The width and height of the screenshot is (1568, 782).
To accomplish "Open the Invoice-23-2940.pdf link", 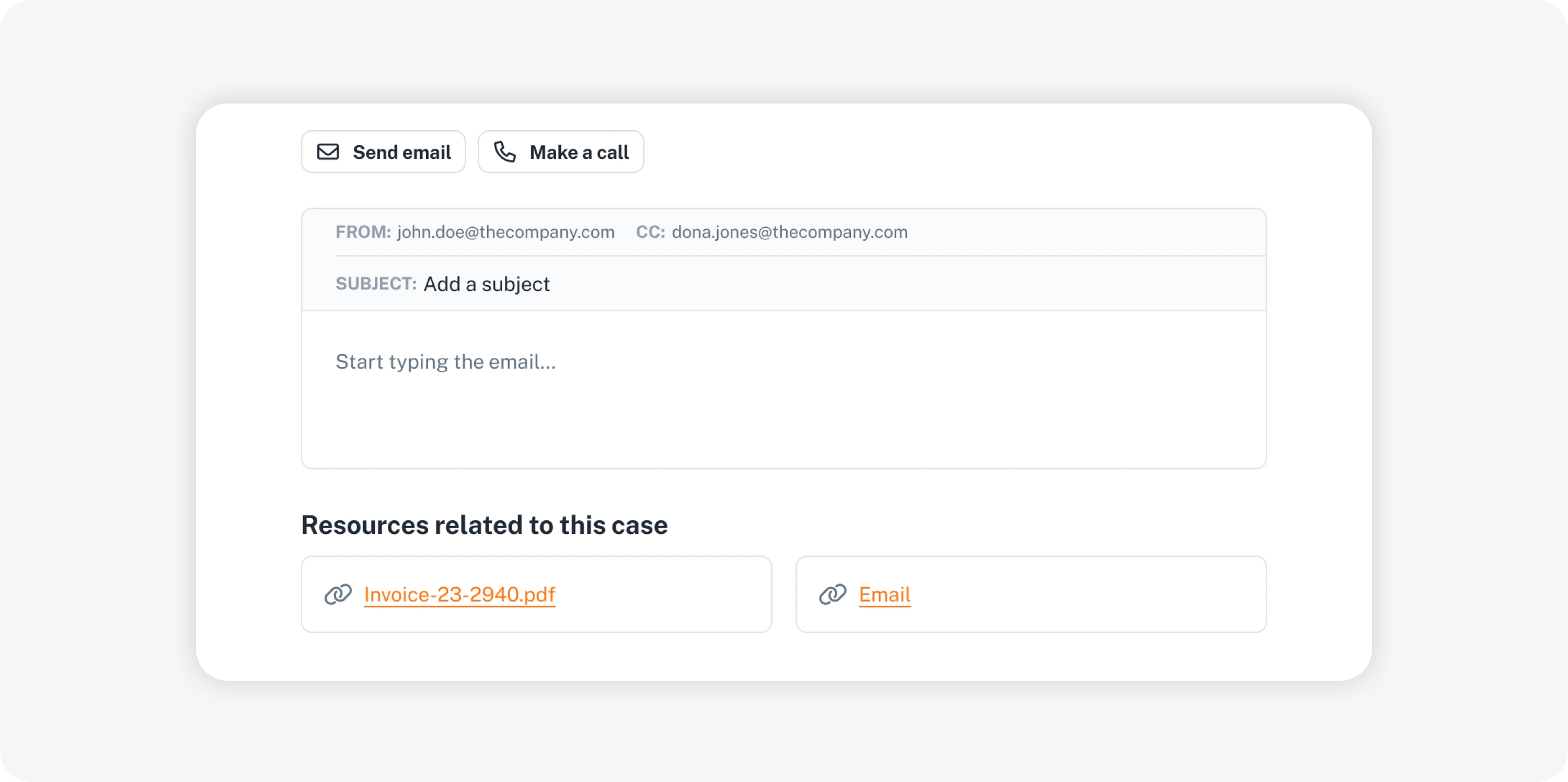I will tap(459, 594).
